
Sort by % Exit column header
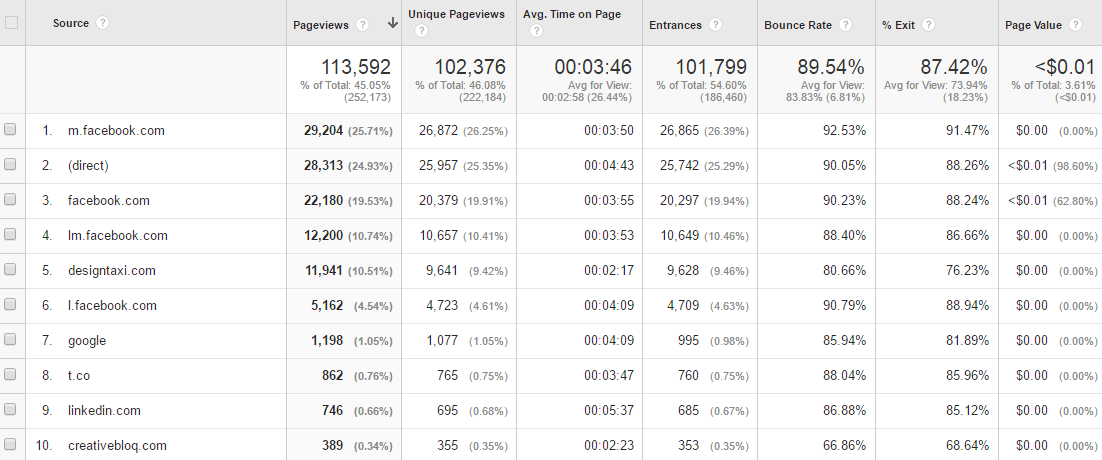coord(898,25)
